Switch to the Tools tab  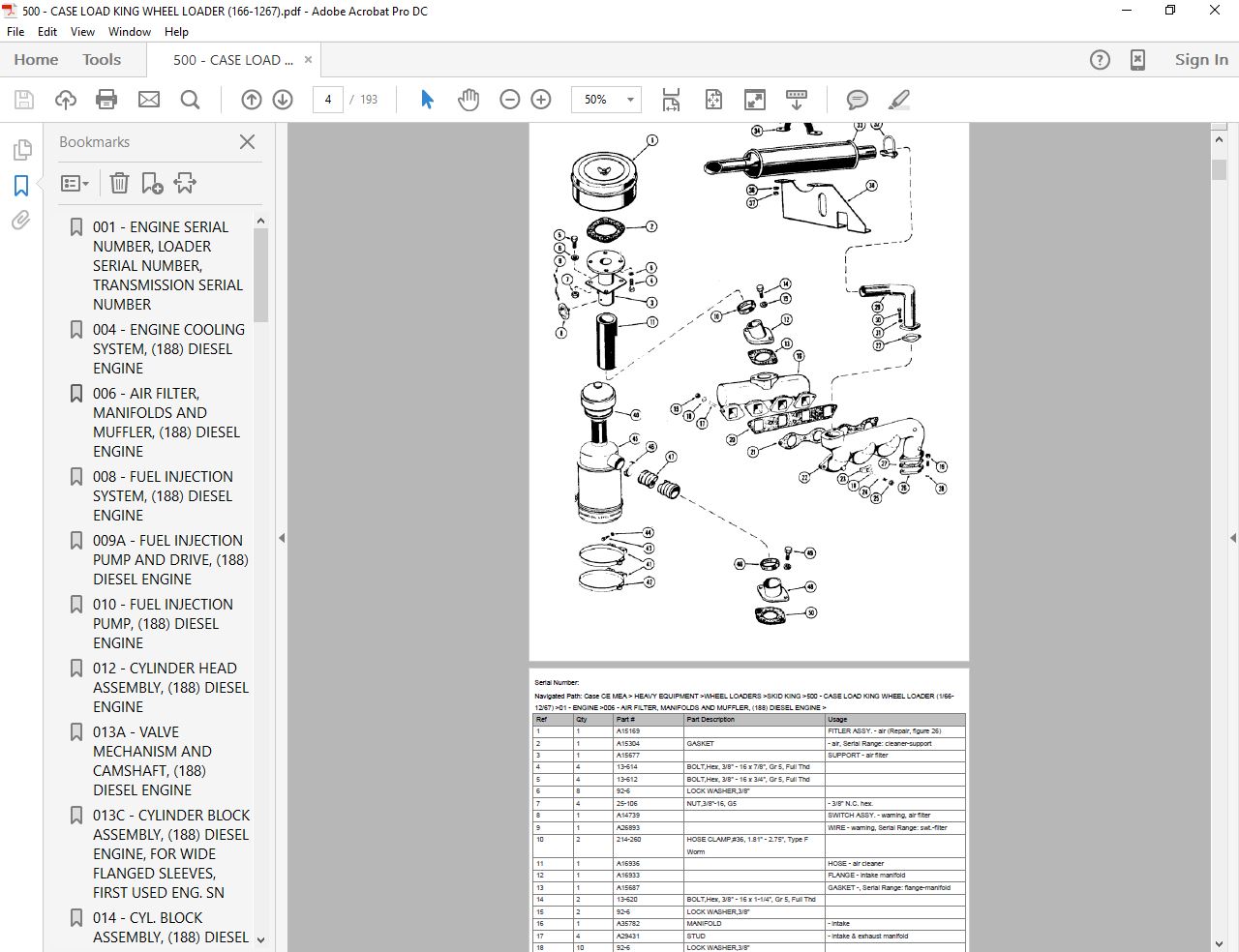click(x=101, y=59)
